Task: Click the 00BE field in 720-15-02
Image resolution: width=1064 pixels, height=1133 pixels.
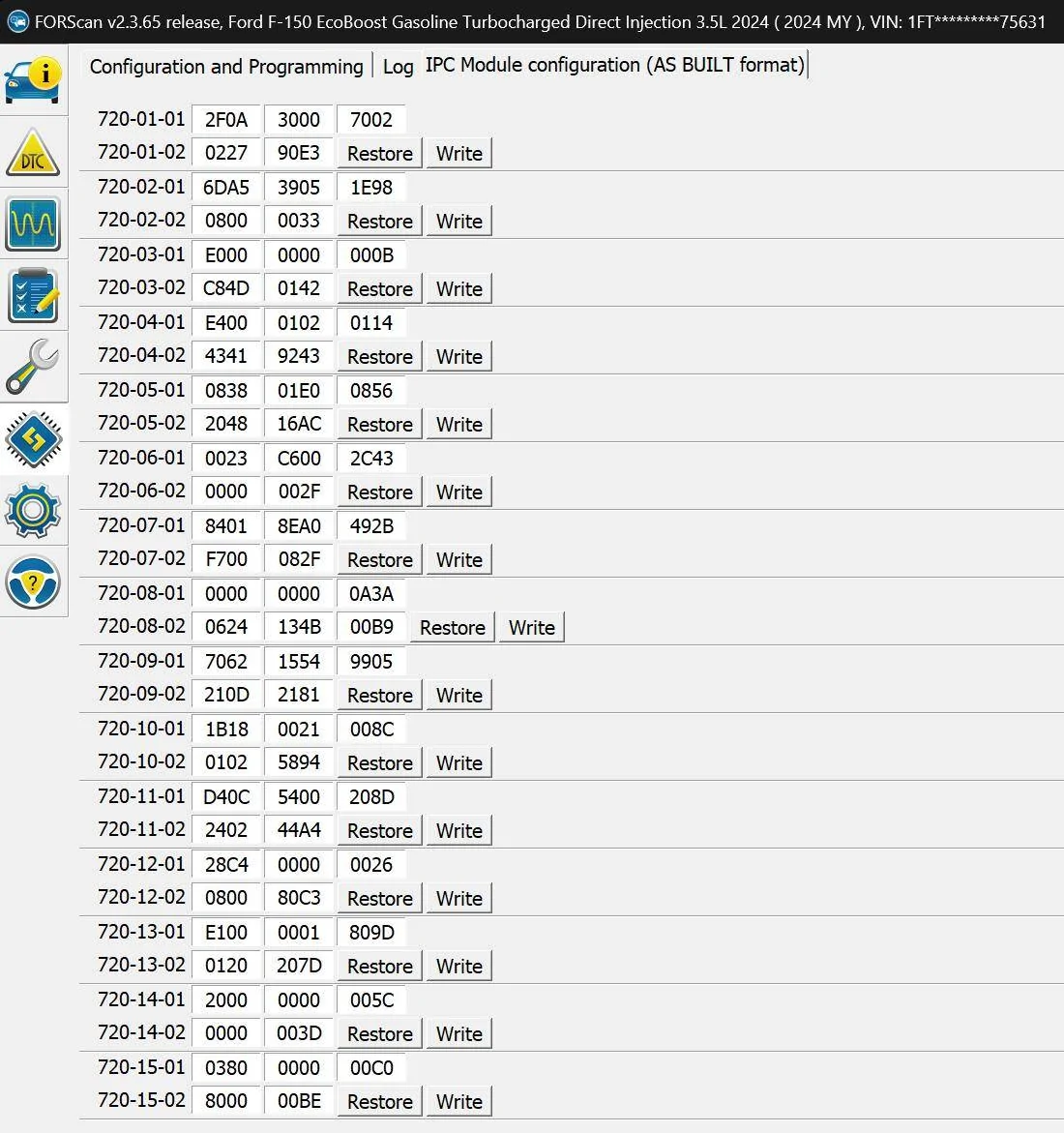Action: click(x=298, y=1100)
